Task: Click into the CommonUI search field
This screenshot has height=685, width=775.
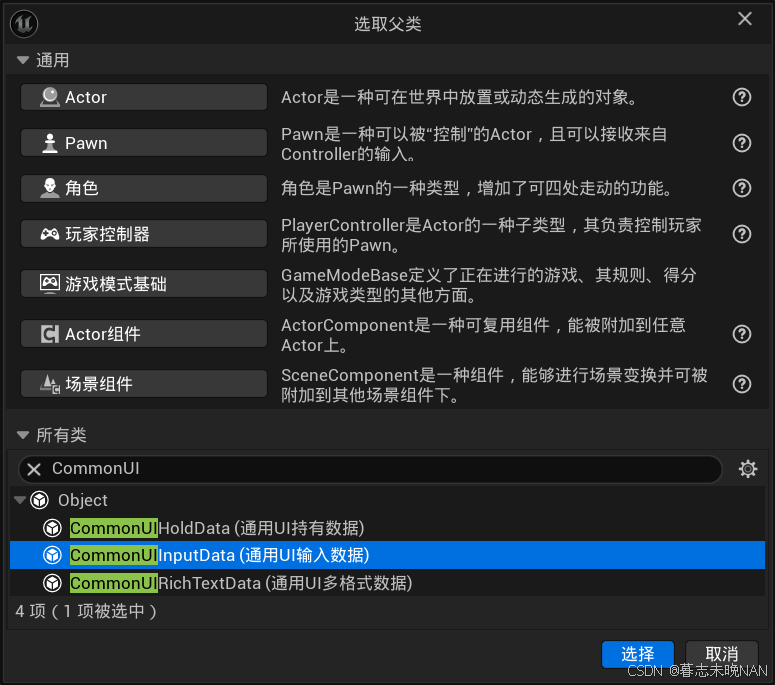Action: coord(370,469)
